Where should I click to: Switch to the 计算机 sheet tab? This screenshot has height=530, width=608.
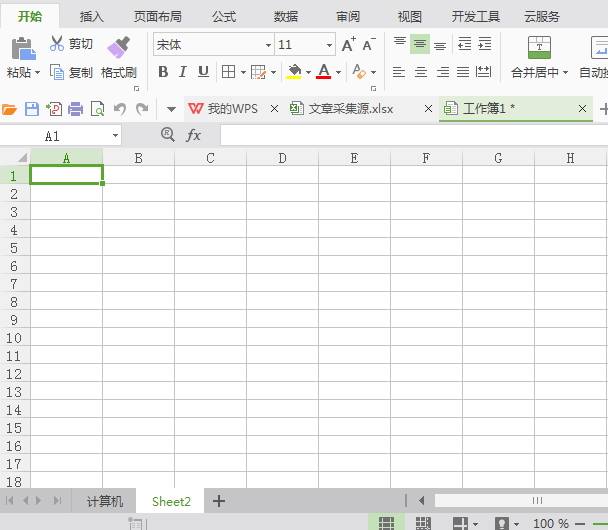click(105, 501)
